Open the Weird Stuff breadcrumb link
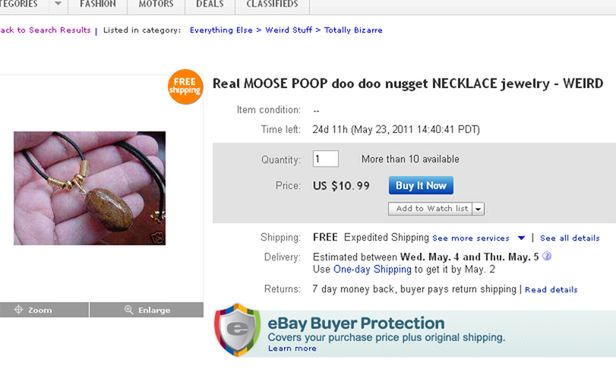This screenshot has height=385, width=616. coord(289,30)
